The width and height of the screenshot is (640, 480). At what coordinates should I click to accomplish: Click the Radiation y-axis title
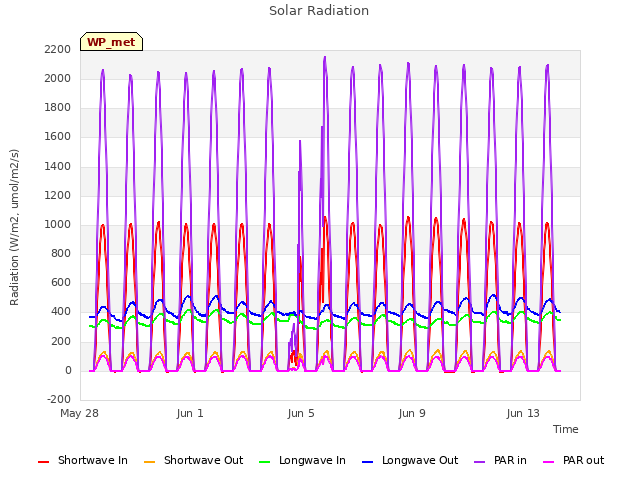[x=14, y=227]
